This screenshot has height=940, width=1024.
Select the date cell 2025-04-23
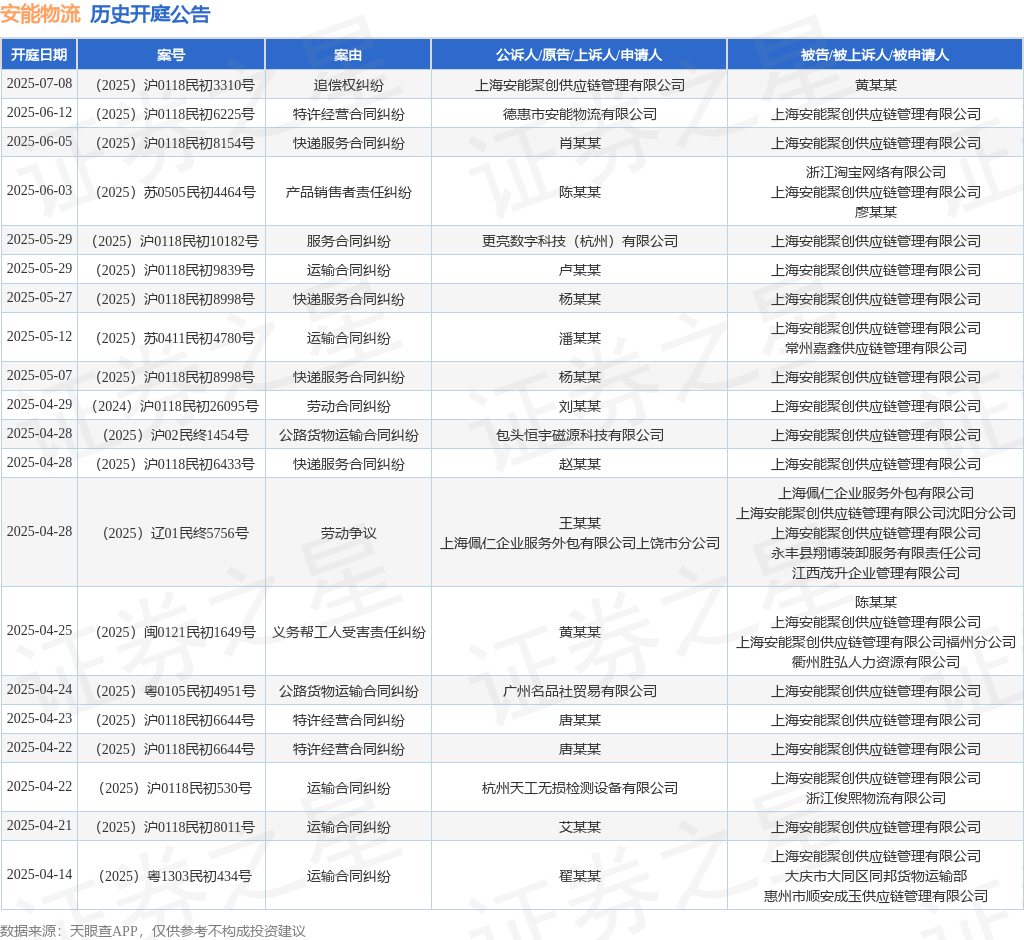tap(39, 719)
